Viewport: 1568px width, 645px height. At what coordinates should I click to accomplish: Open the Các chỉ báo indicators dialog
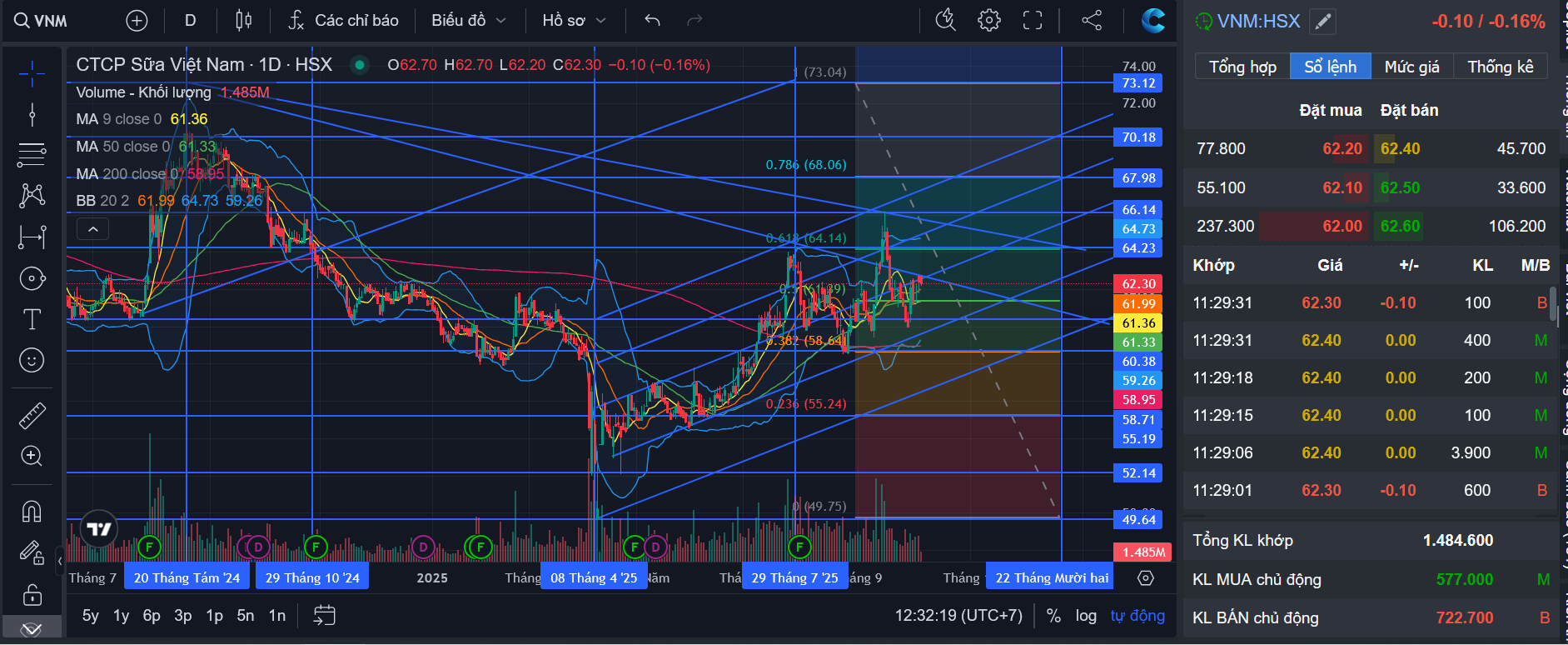[343, 20]
